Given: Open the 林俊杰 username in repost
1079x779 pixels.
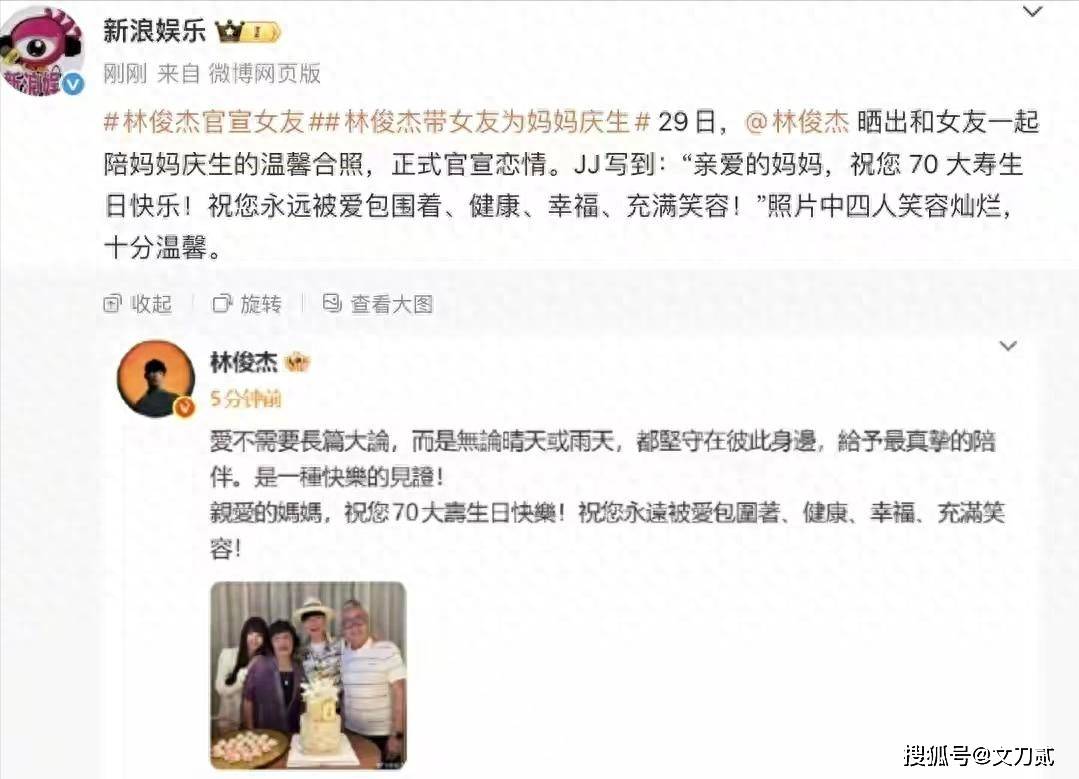Looking at the screenshot, I should tap(244, 362).
